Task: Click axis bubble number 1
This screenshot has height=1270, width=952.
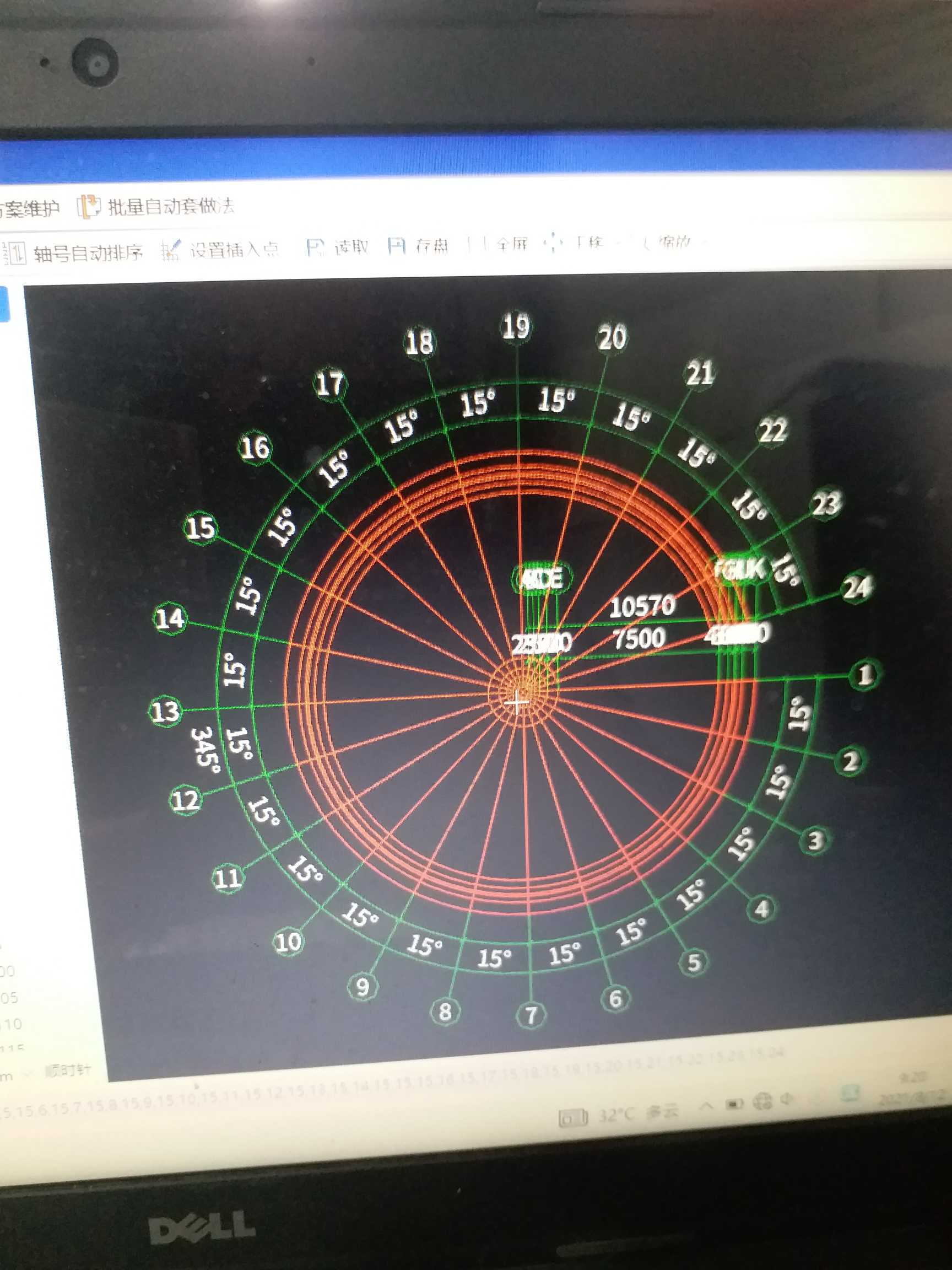Action: tap(865, 674)
